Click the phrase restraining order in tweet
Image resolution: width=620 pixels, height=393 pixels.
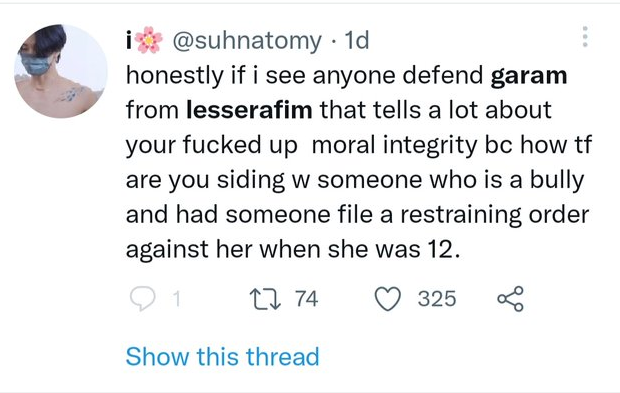point(495,215)
